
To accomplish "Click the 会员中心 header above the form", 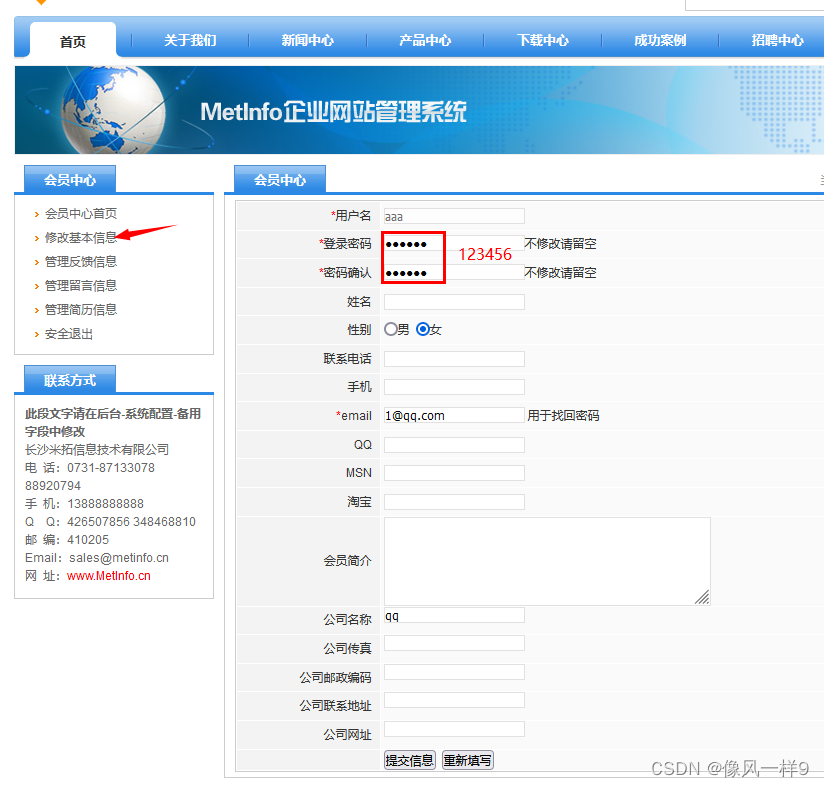I will (280, 179).
